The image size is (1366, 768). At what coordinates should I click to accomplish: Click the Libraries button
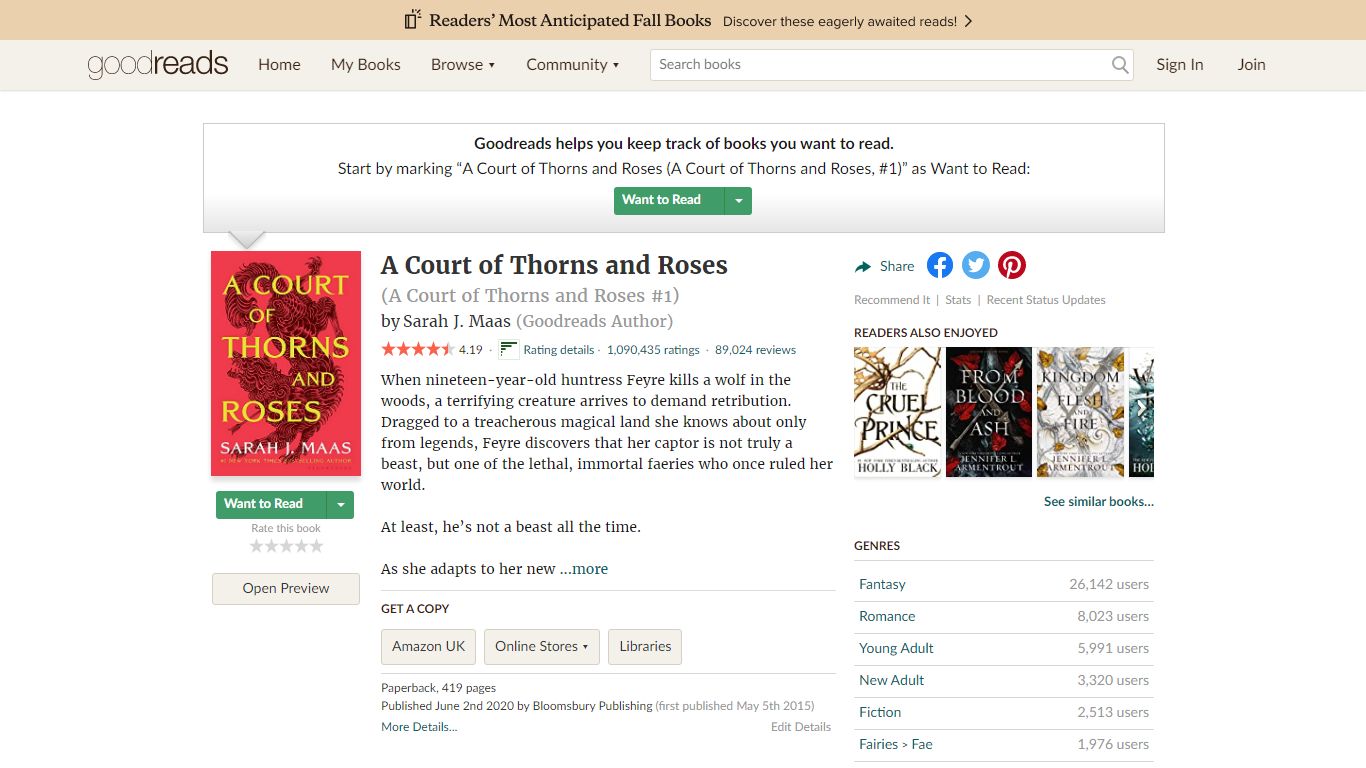(x=645, y=647)
